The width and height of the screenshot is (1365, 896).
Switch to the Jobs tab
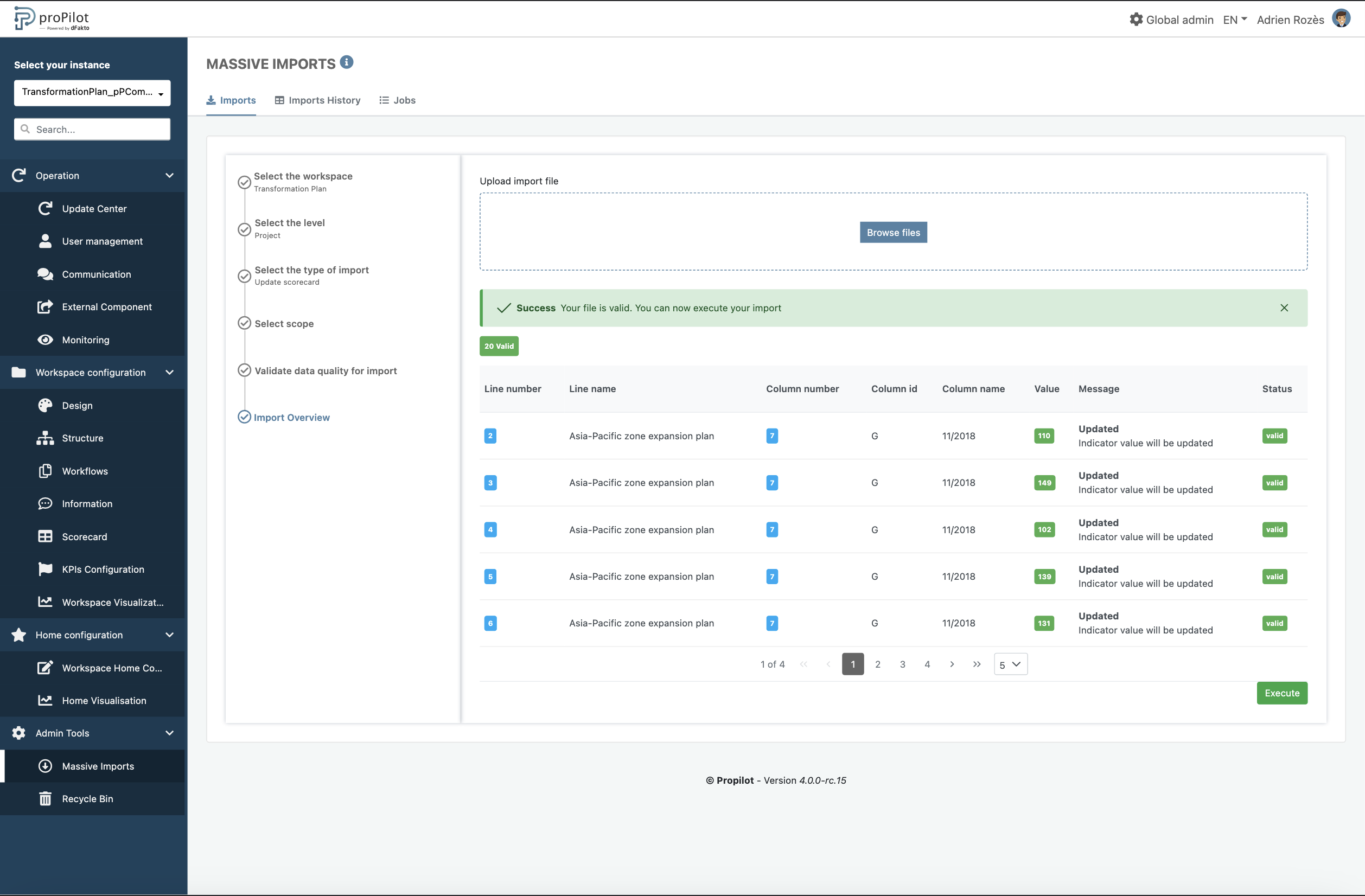pos(398,100)
